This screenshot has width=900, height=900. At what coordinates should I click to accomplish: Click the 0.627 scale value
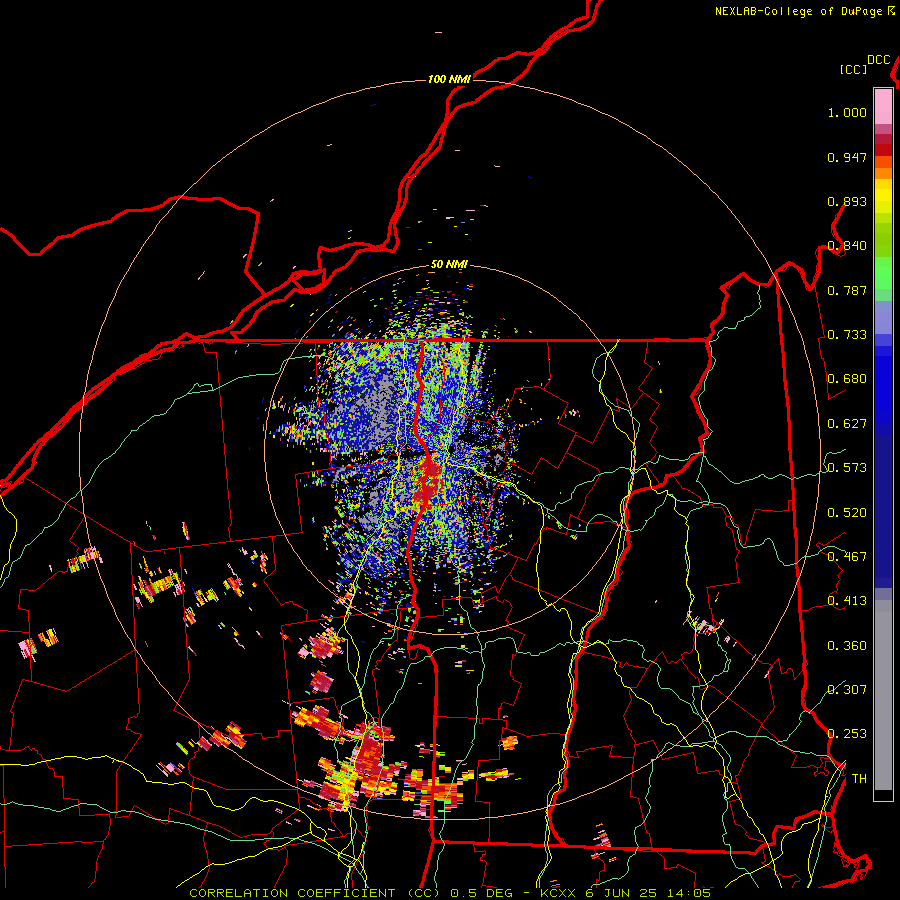847,424
